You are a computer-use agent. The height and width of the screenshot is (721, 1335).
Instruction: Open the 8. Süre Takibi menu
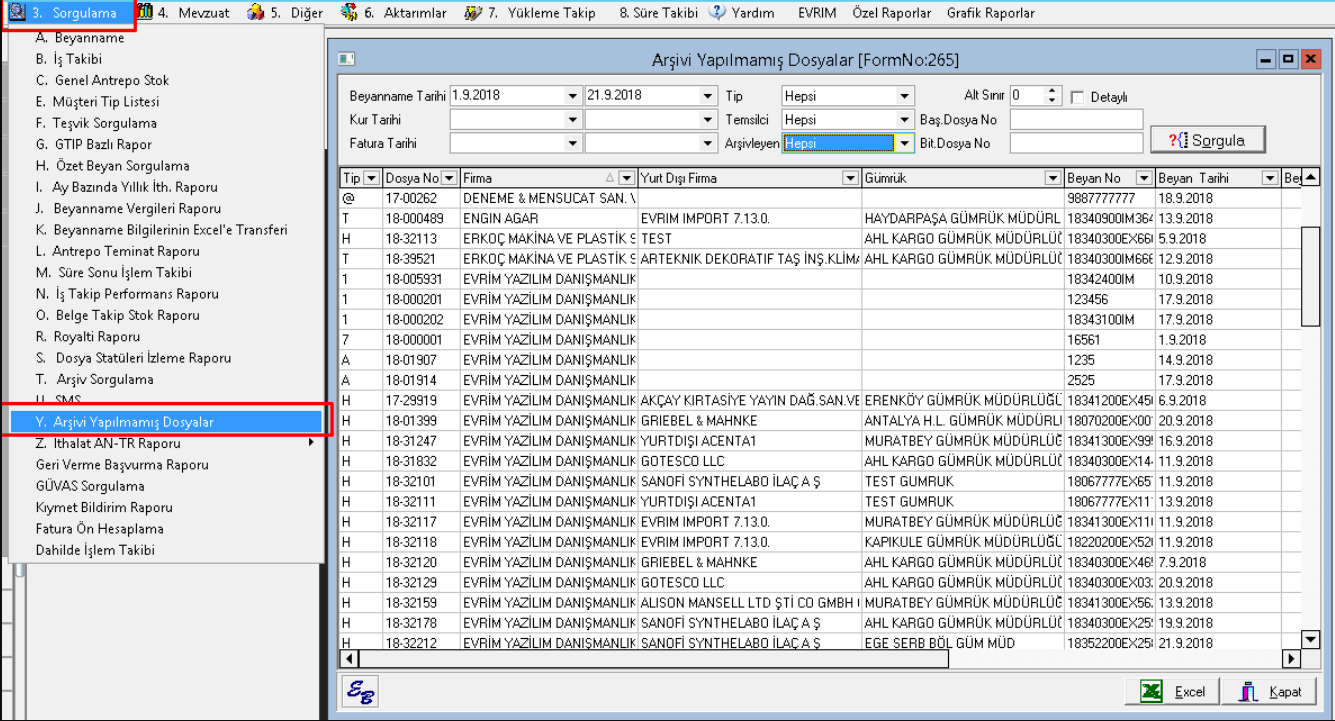657,13
